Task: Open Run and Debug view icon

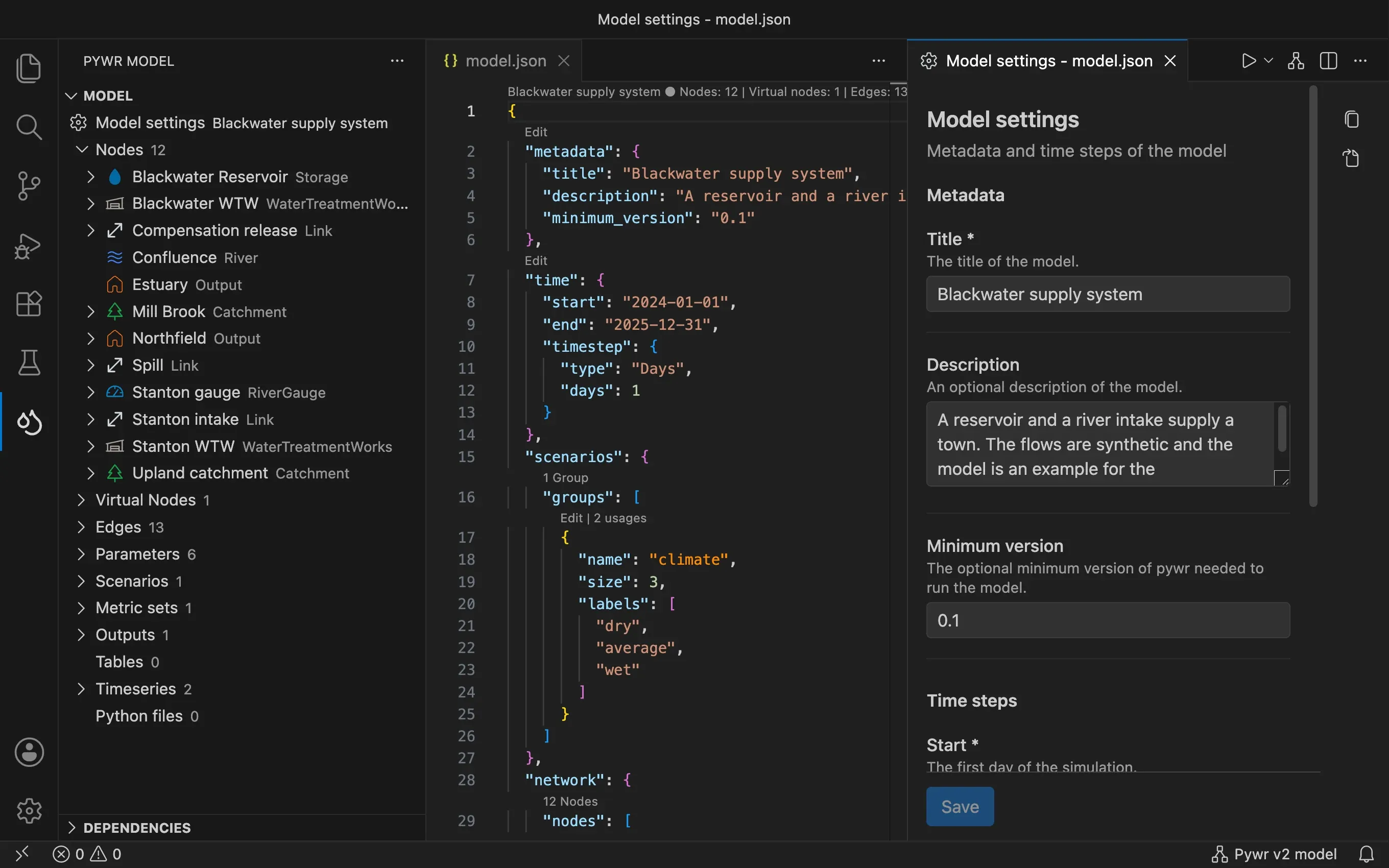Action: pyautogui.click(x=29, y=246)
